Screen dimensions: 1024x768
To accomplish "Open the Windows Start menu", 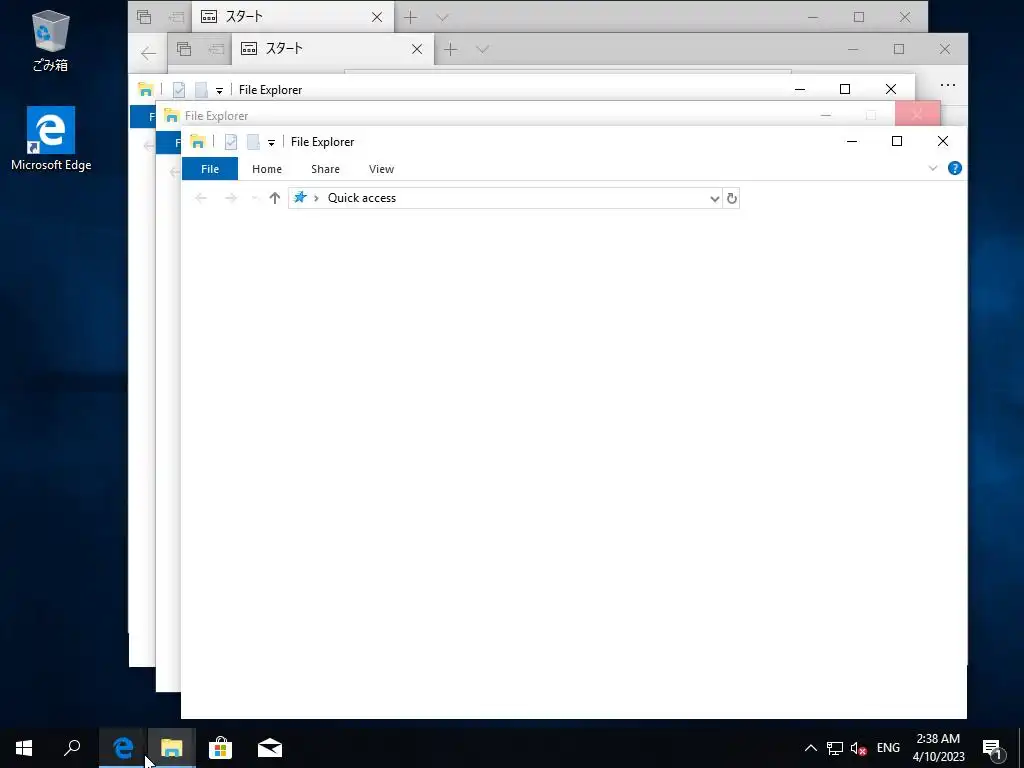I will coord(24,748).
